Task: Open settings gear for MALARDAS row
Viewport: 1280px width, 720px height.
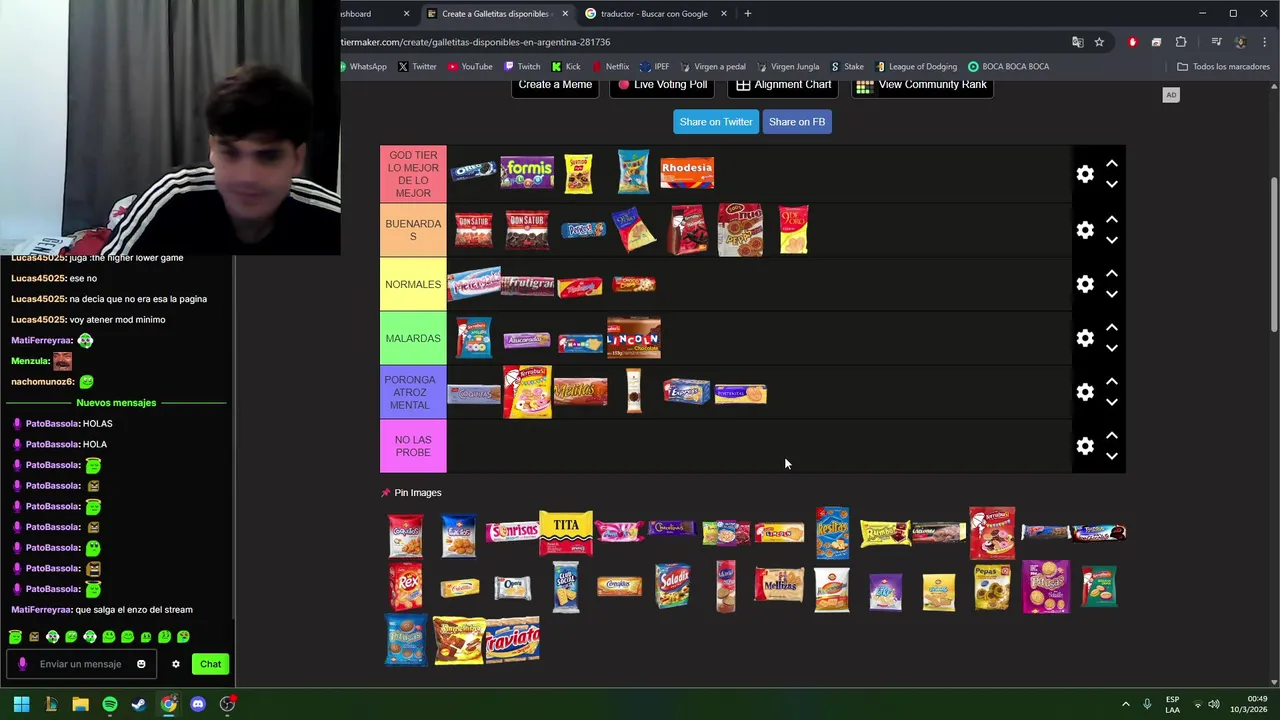Action: [x=1085, y=338]
